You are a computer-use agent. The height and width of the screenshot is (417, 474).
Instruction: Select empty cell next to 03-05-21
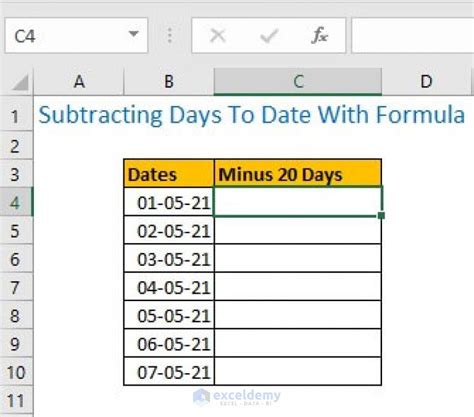click(298, 258)
